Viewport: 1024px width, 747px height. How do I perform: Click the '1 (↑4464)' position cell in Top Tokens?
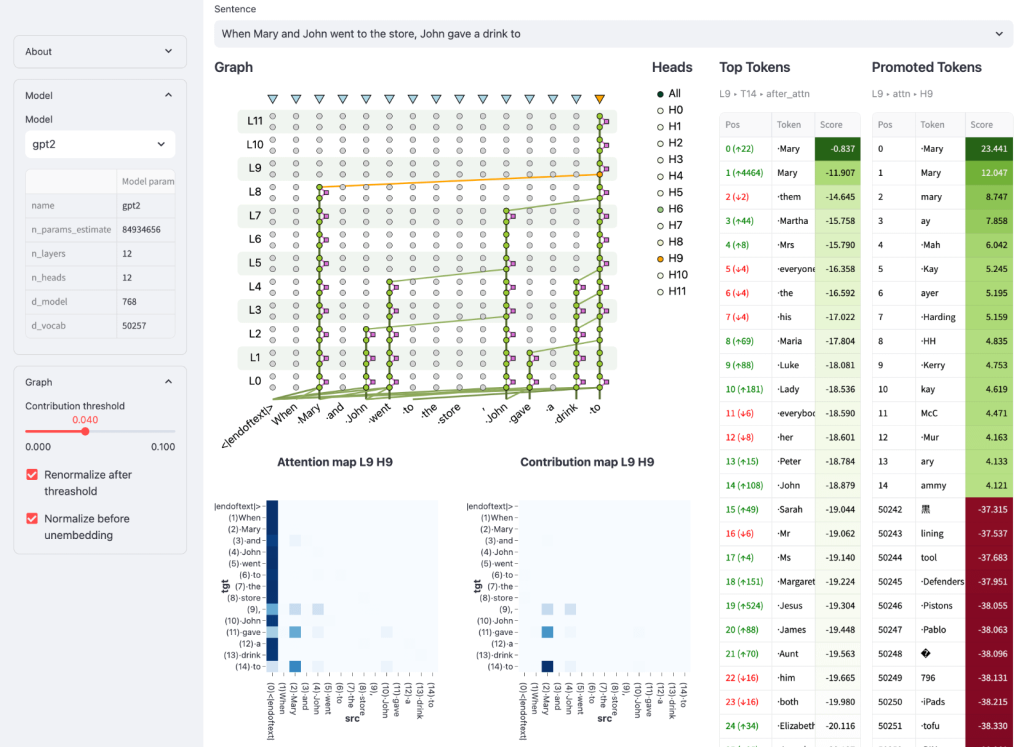click(744, 173)
